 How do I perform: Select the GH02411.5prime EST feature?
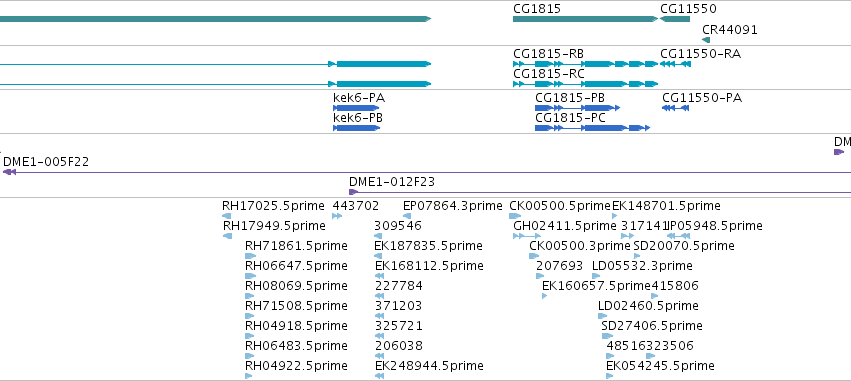tap(526, 236)
